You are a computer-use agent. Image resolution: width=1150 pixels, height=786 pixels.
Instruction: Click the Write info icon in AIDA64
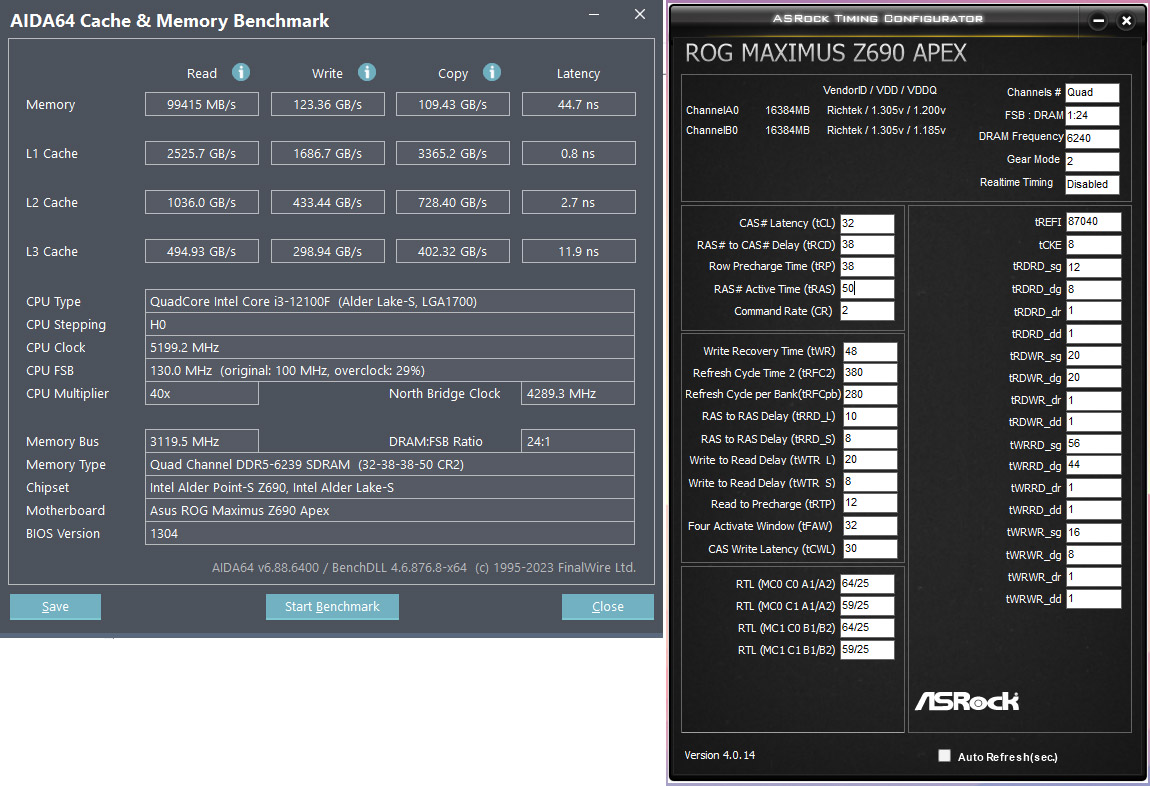[x=367, y=72]
